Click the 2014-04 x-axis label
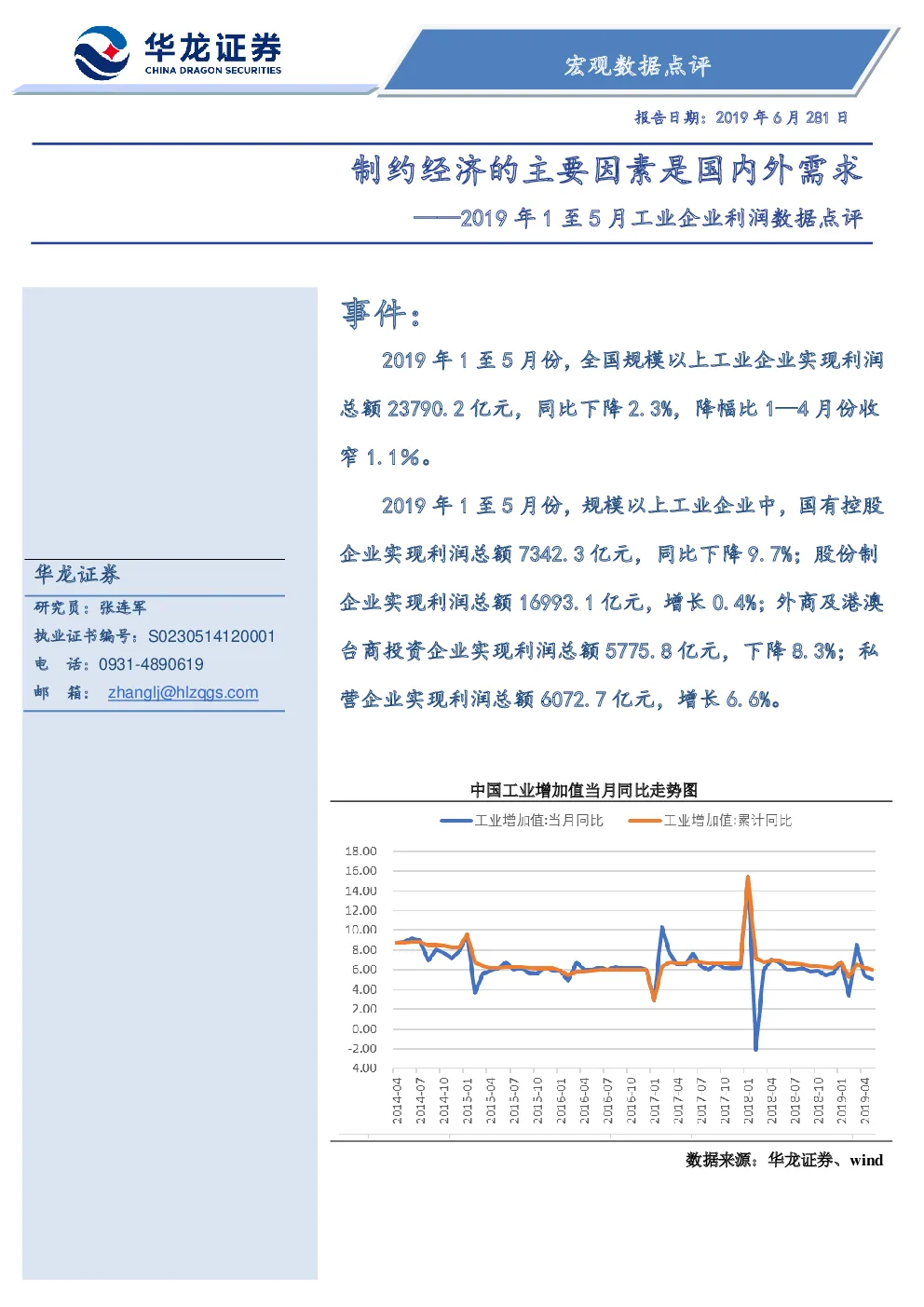 (397, 1100)
